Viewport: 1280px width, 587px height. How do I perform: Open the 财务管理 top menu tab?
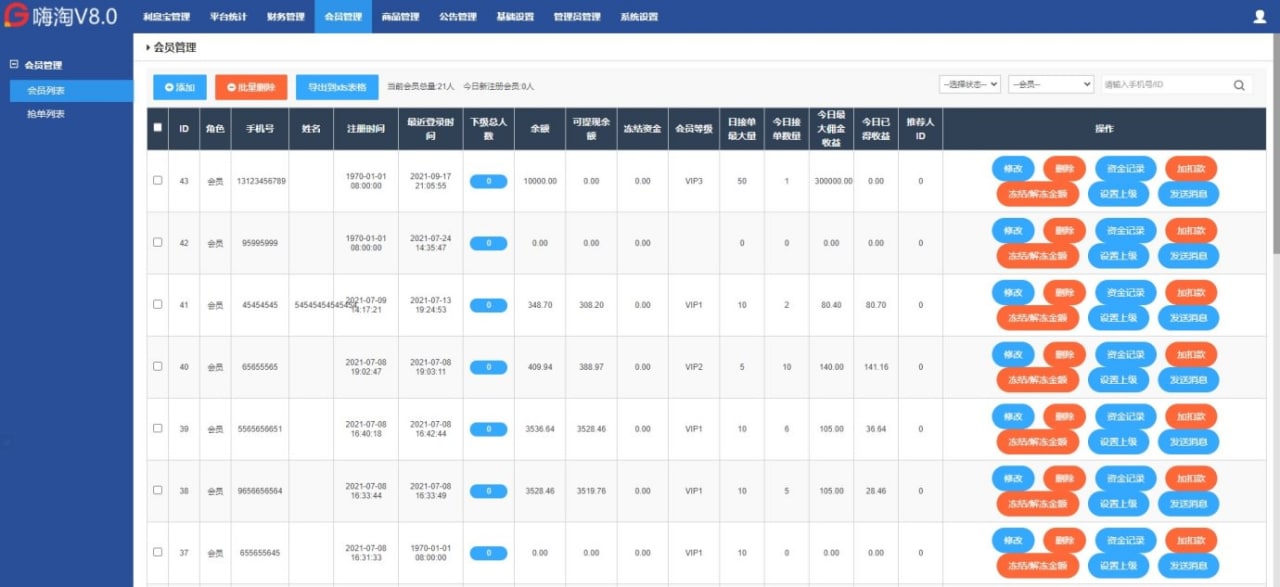pos(286,17)
